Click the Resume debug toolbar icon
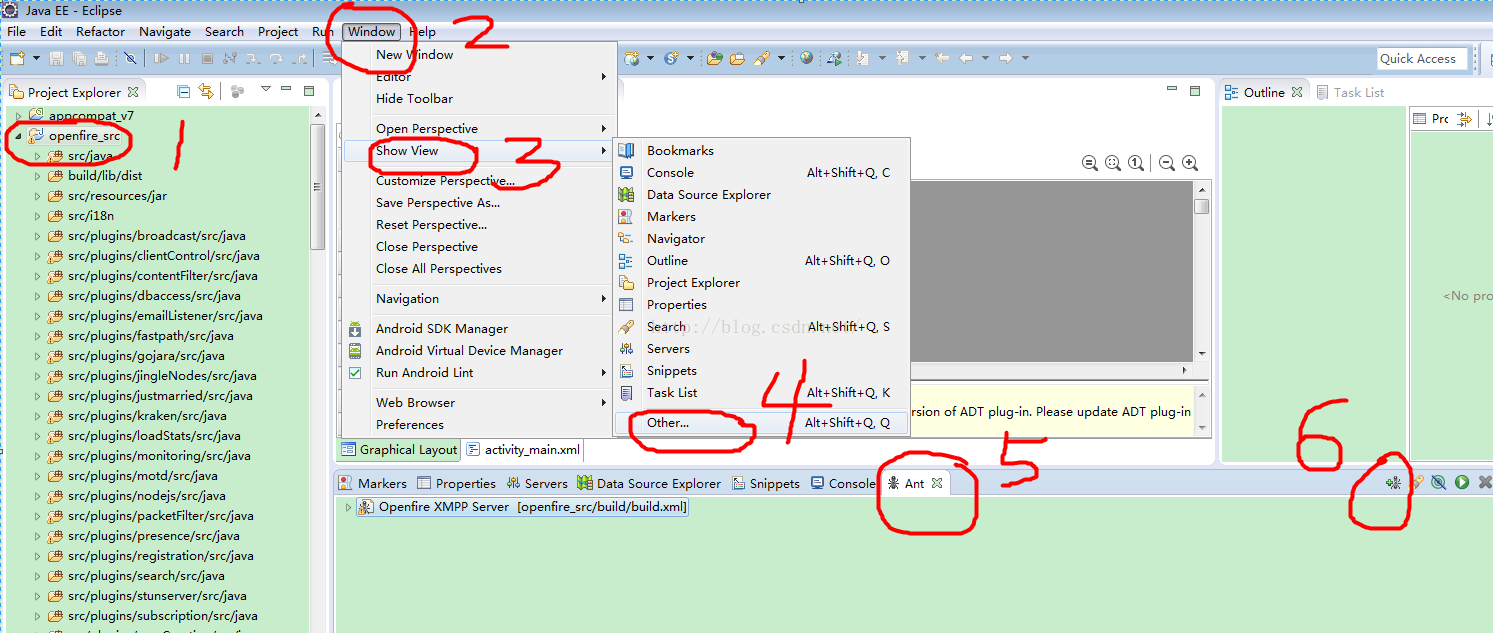Screen dimensions: 1493x633 [x=161, y=59]
